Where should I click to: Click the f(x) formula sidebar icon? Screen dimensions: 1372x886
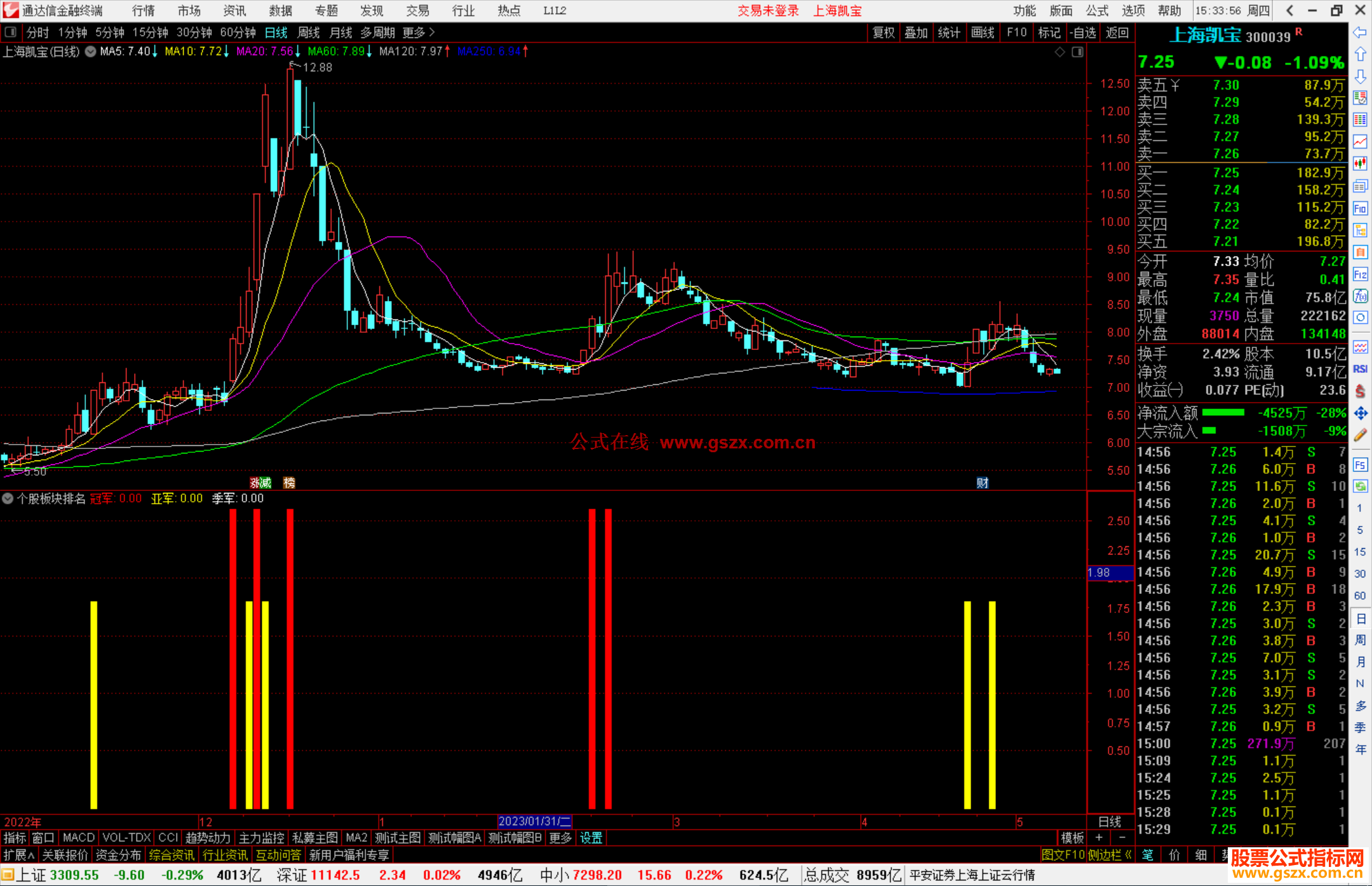point(1360,296)
